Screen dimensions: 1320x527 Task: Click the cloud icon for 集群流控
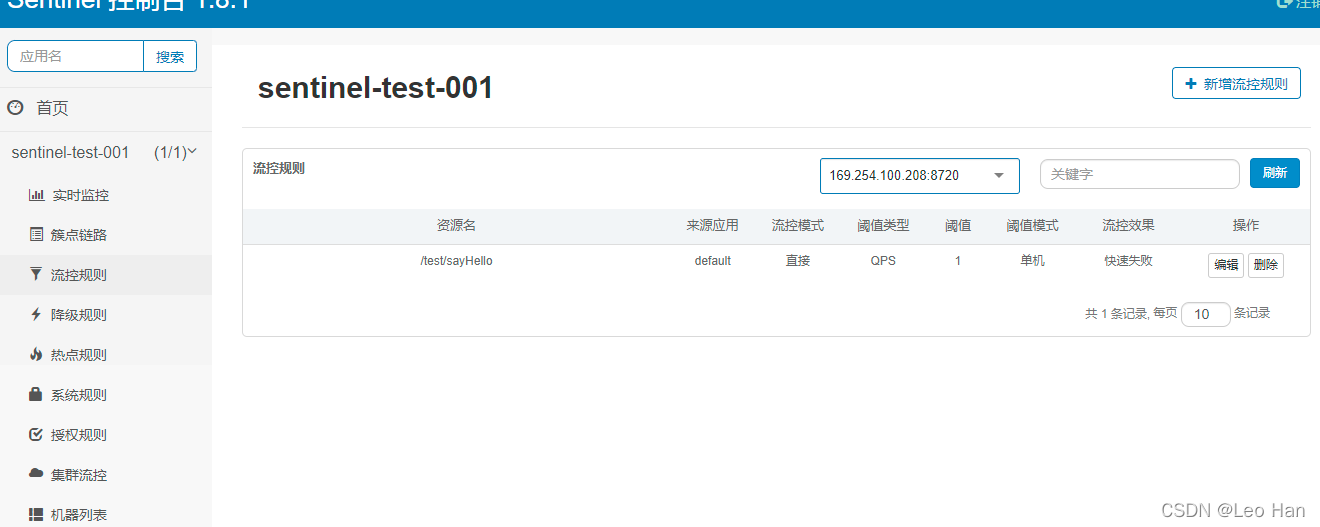[36, 474]
